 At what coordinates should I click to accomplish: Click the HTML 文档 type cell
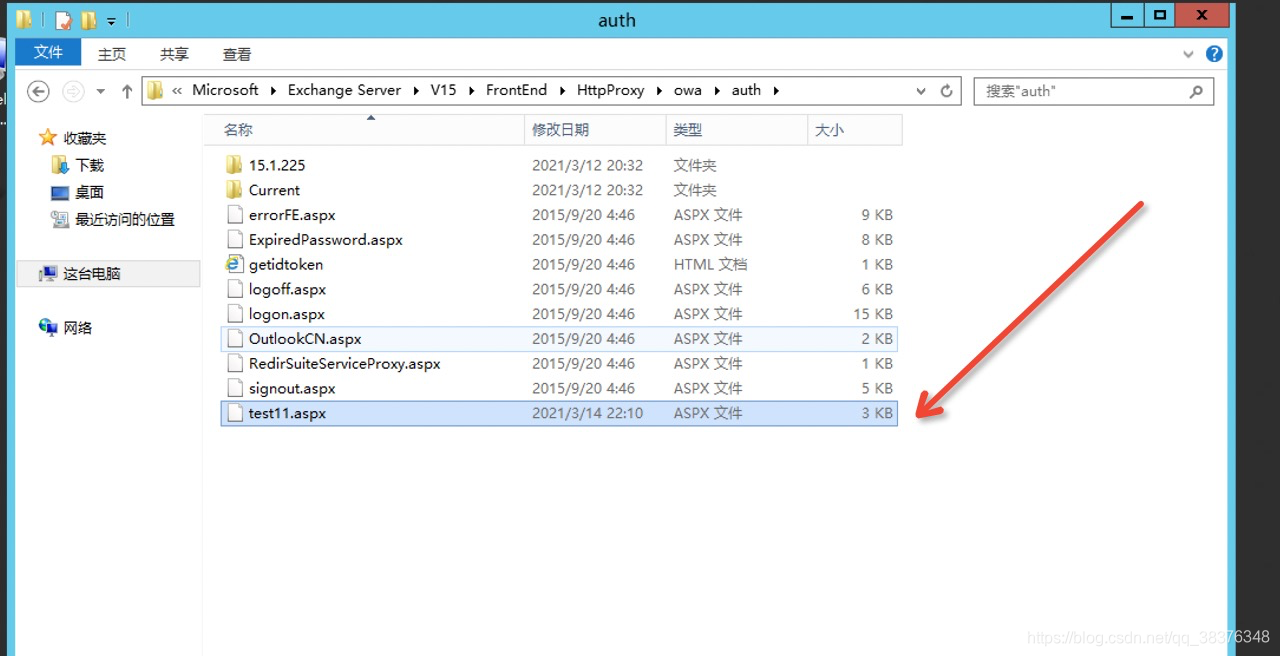pyautogui.click(x=710, y=264)
